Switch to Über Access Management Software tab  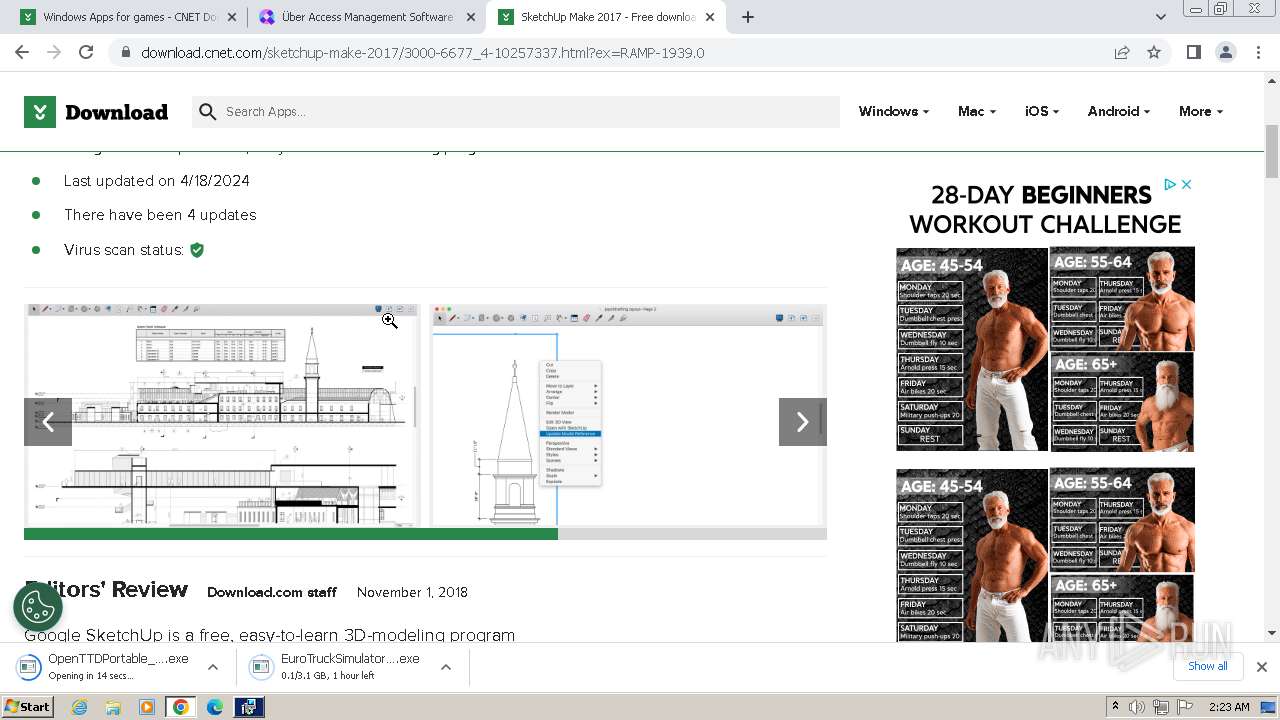[x=366, y=17]
